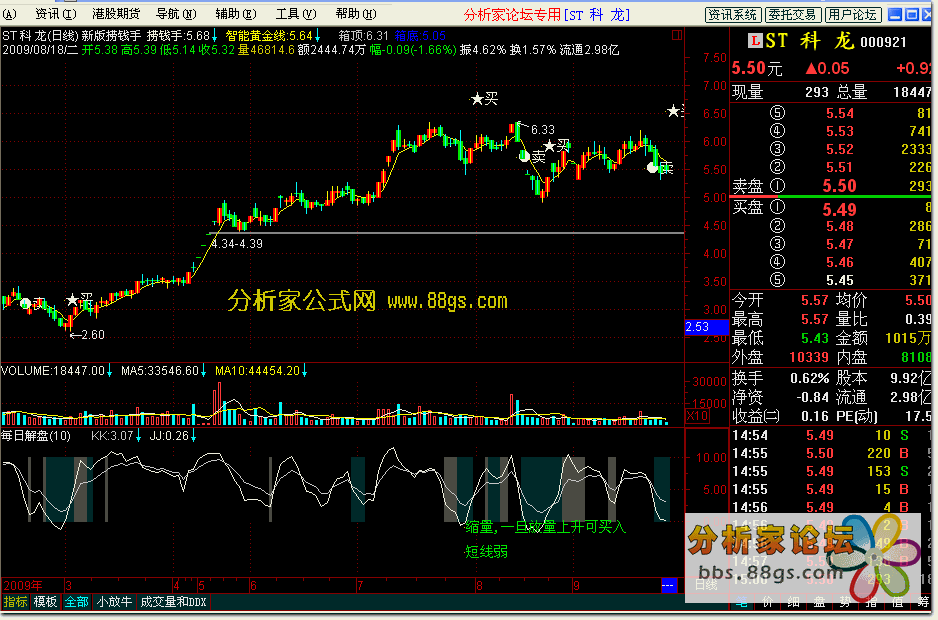Click the cyan arrow after MA5:33546.60
The image size is (938, 620).
[203, 371]
